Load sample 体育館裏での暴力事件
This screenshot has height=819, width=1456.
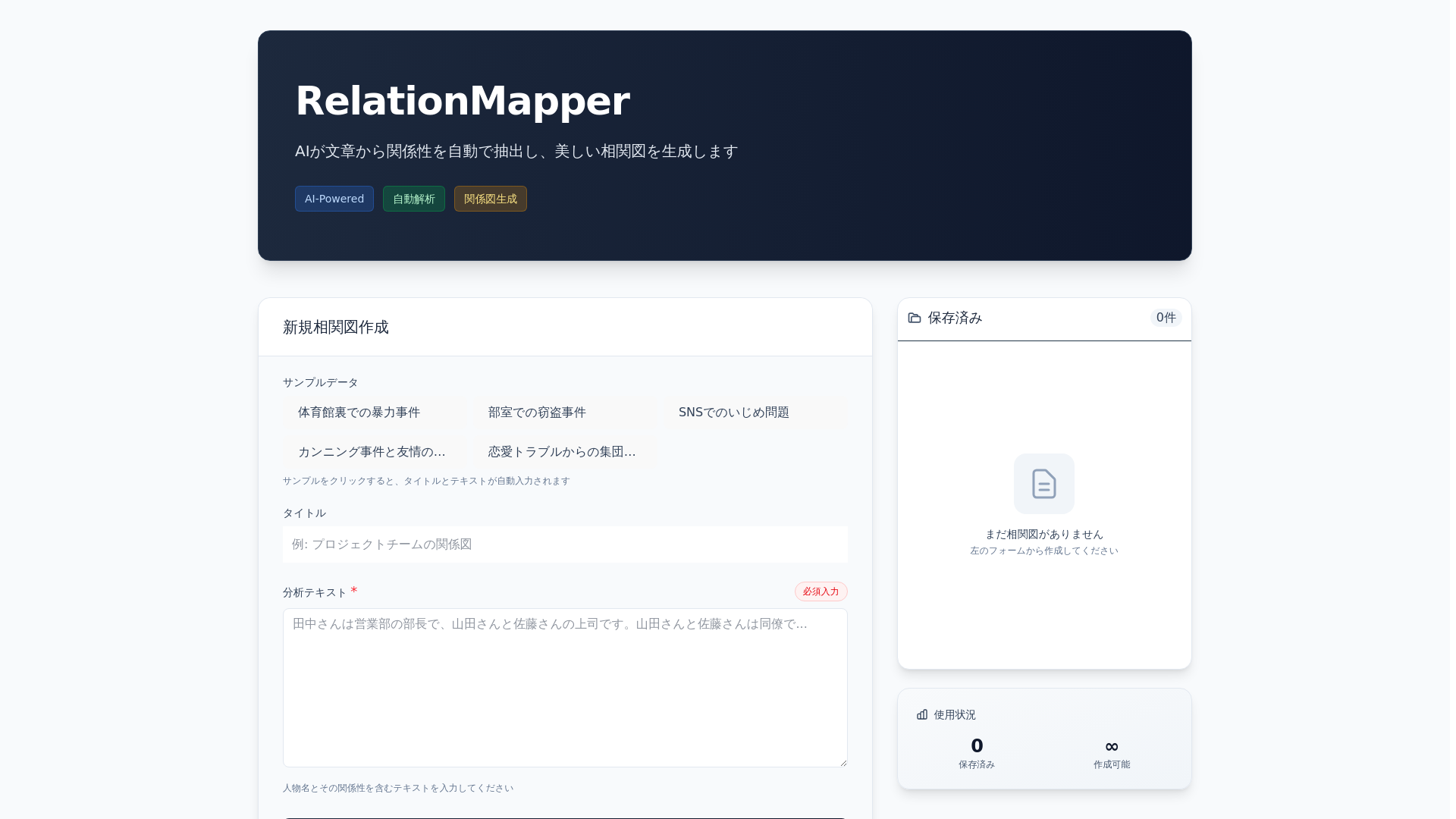click(x=375, y=413)
